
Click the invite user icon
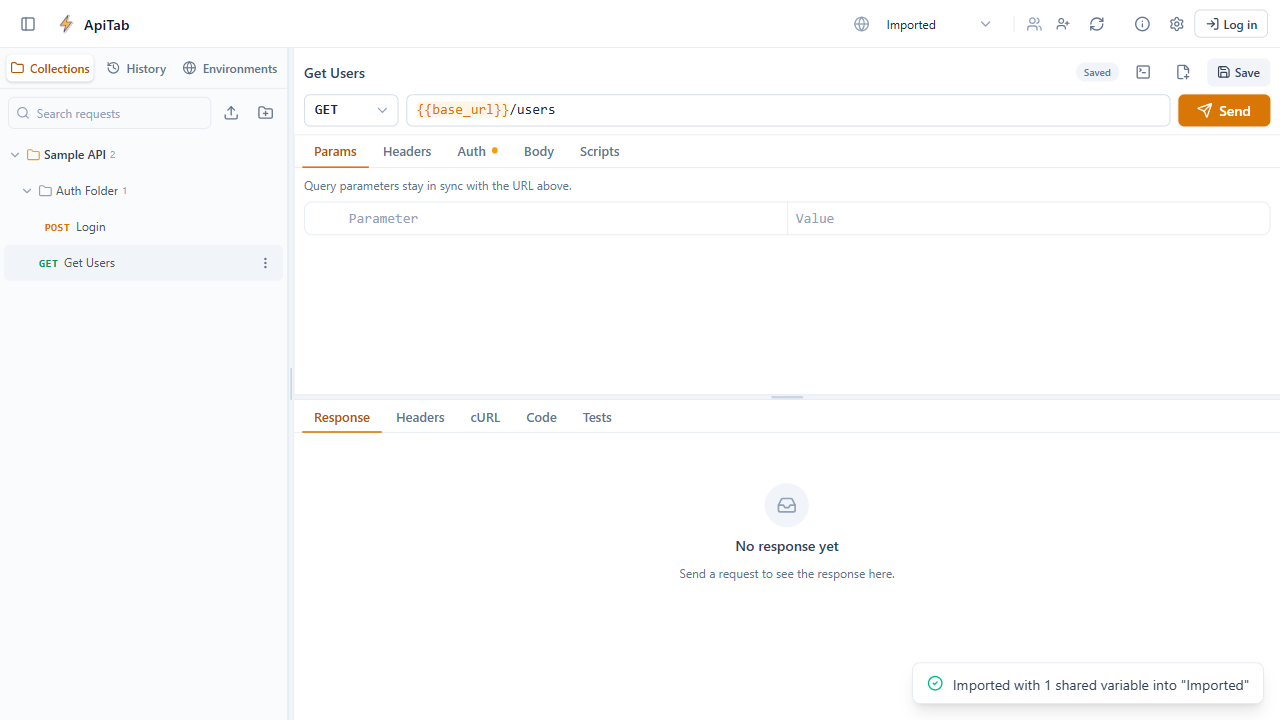[x=1063, y=24]
